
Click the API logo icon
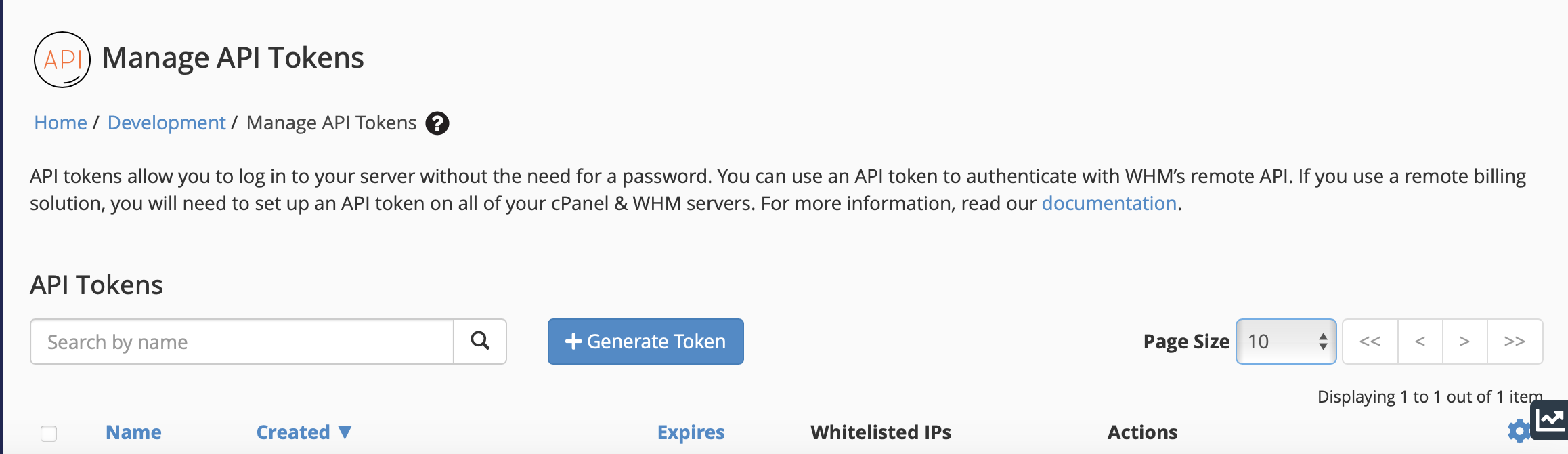point(62,60)
